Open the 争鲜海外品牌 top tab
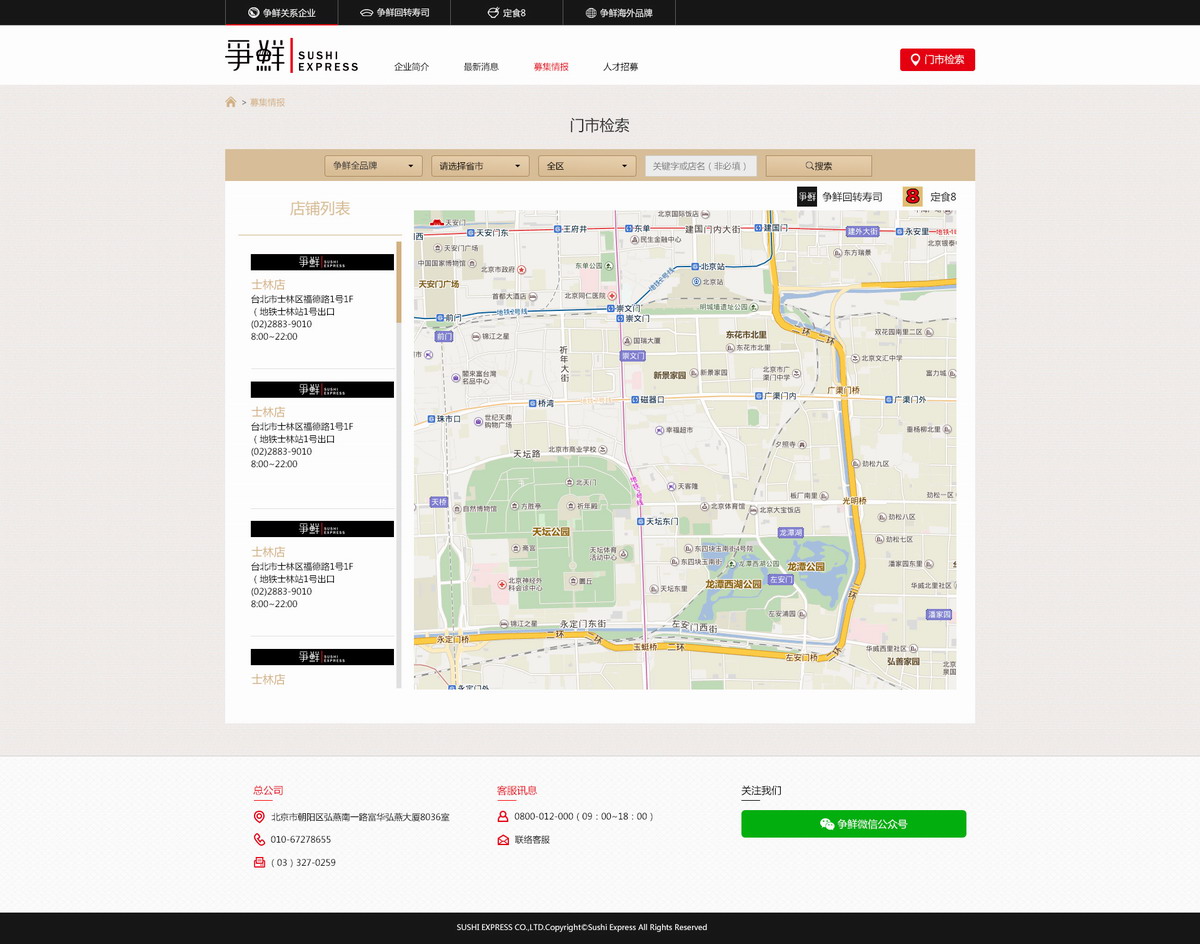The width and height of the screenshot is (1200, 944). click(619, 13)
